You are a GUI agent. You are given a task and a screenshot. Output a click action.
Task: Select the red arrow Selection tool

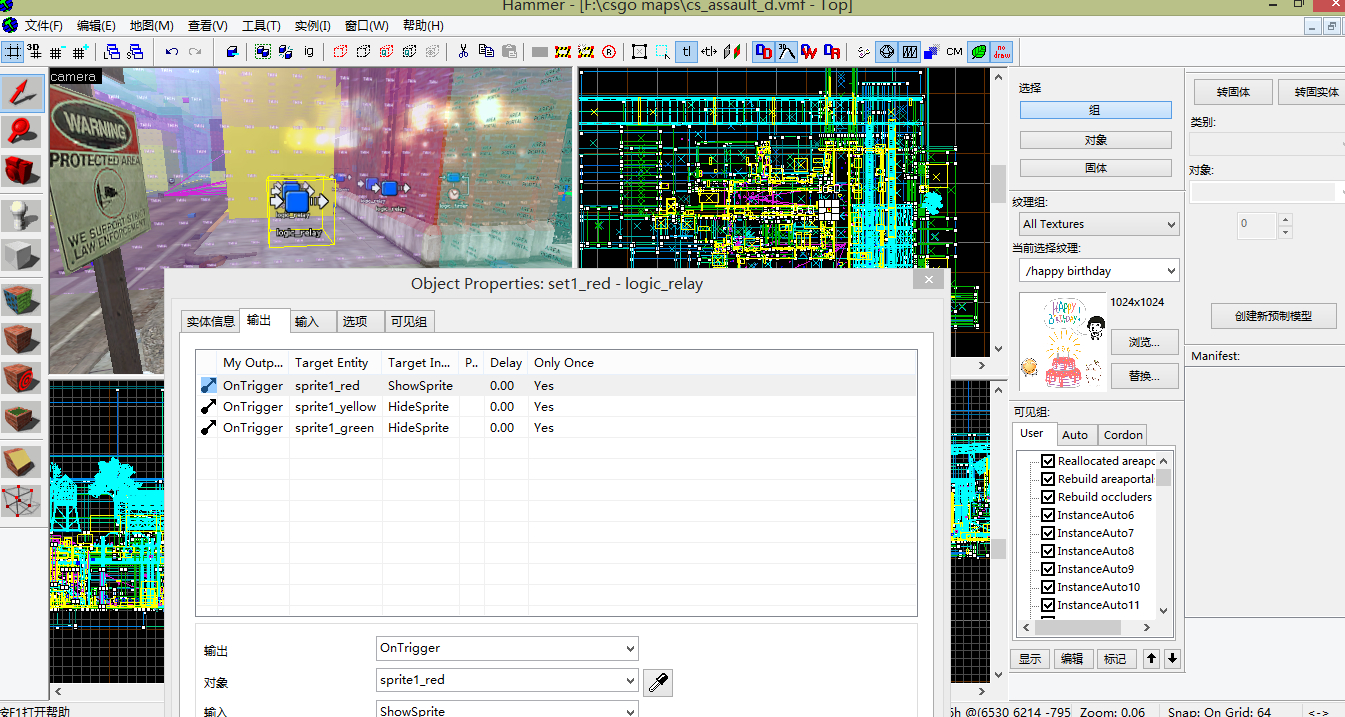point(22,94)
